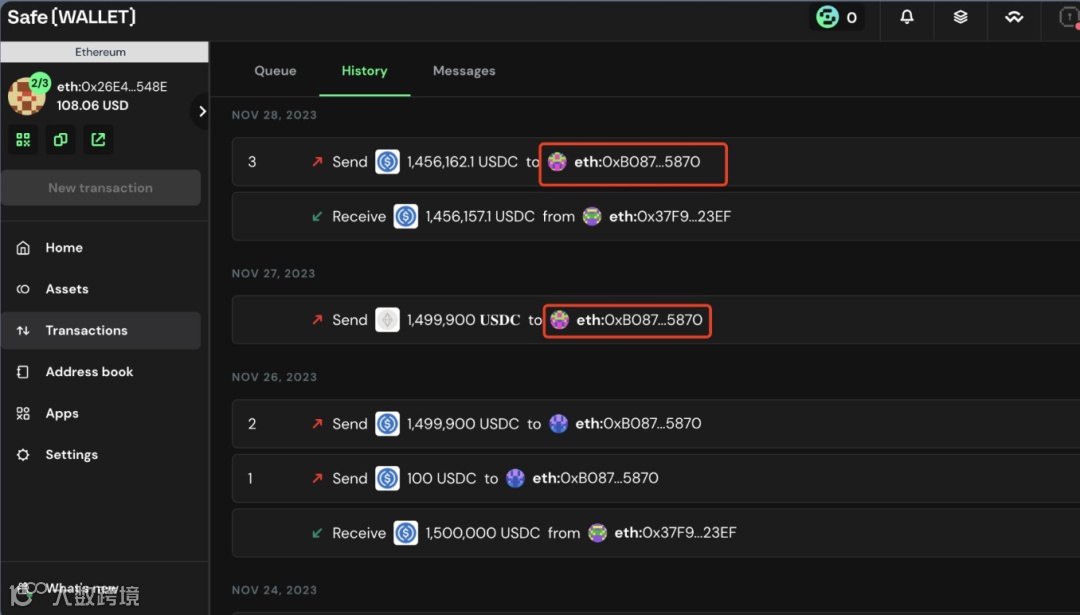1080x615 pixels.
Task: Click the Safe {WALLET} logo
Action: pyautogui.click(x=72, y=17)
